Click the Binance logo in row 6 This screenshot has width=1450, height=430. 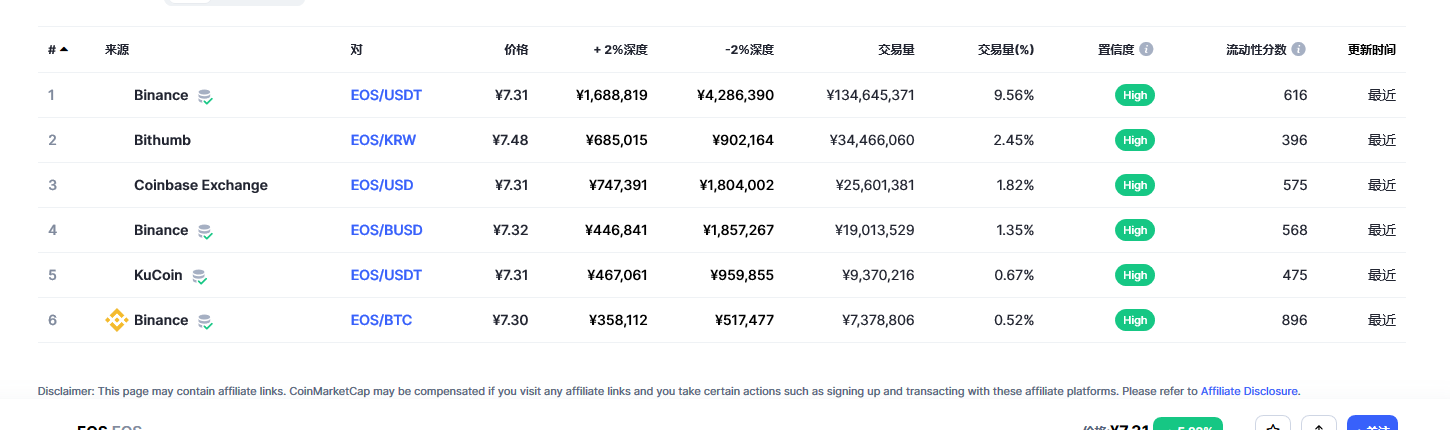pos(117,320)
